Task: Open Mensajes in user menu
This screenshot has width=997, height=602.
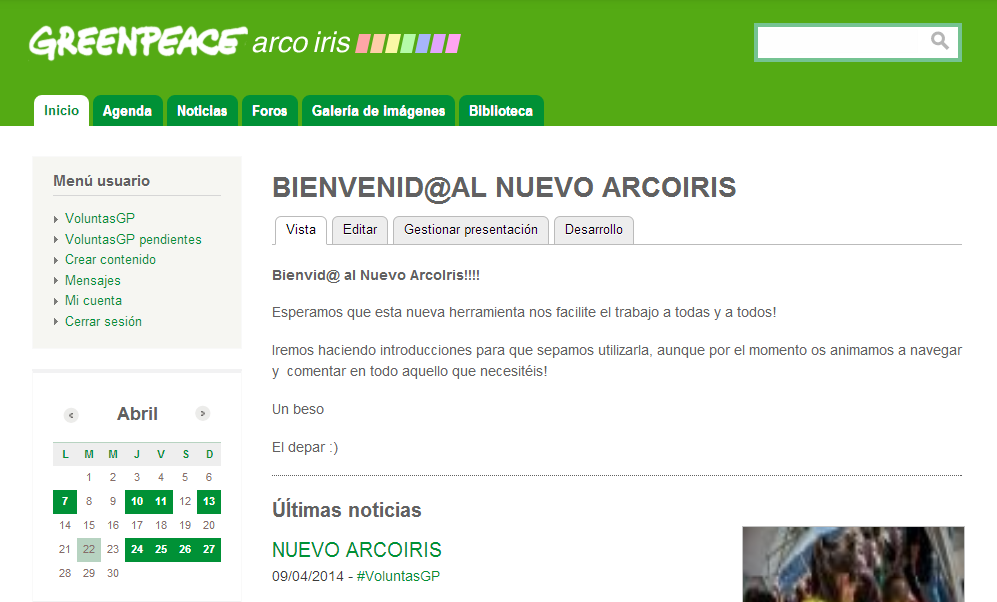Action: (x=92, y=280)
